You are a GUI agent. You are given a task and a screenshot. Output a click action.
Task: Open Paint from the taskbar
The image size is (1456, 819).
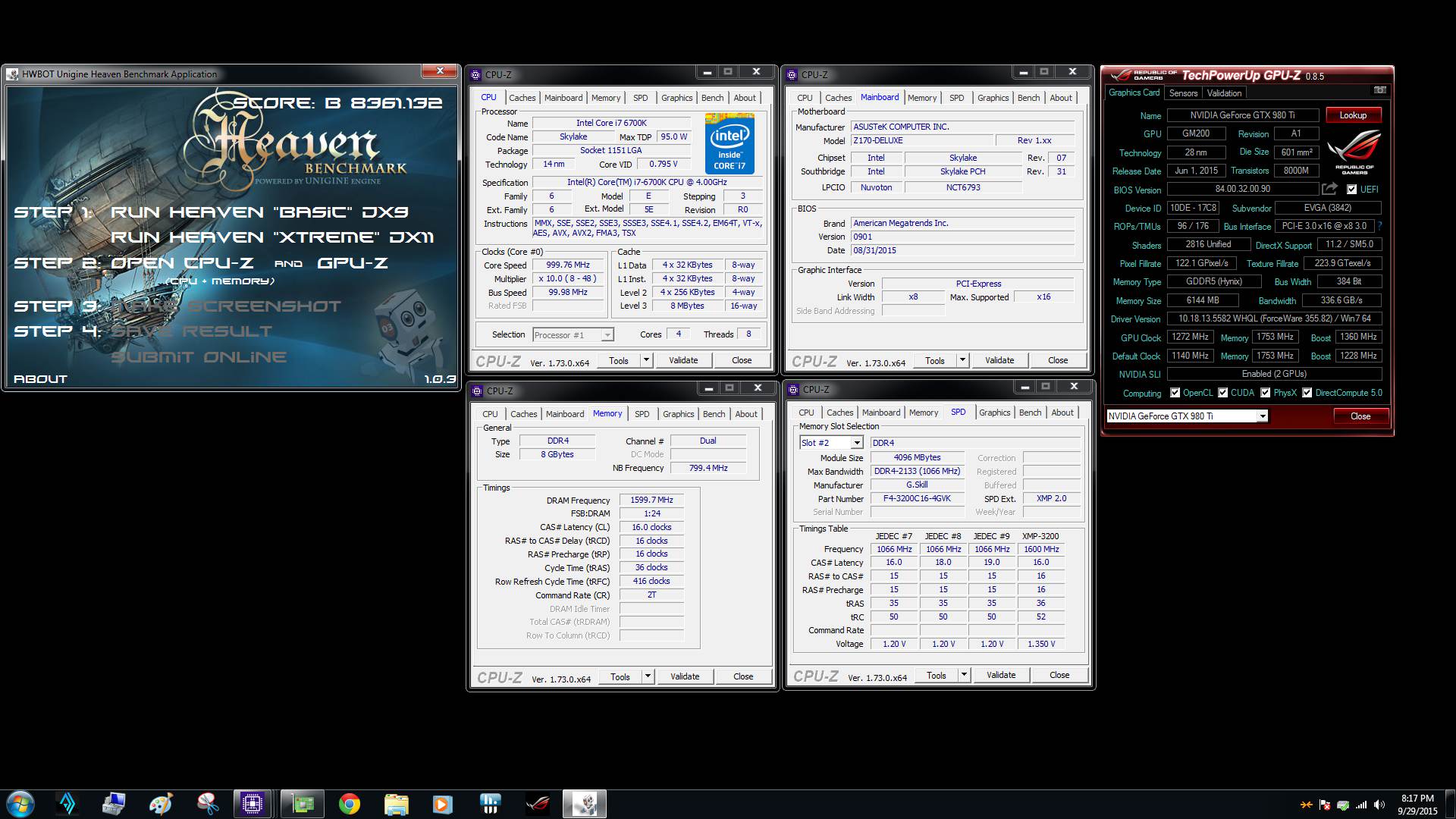click(161, 804)
